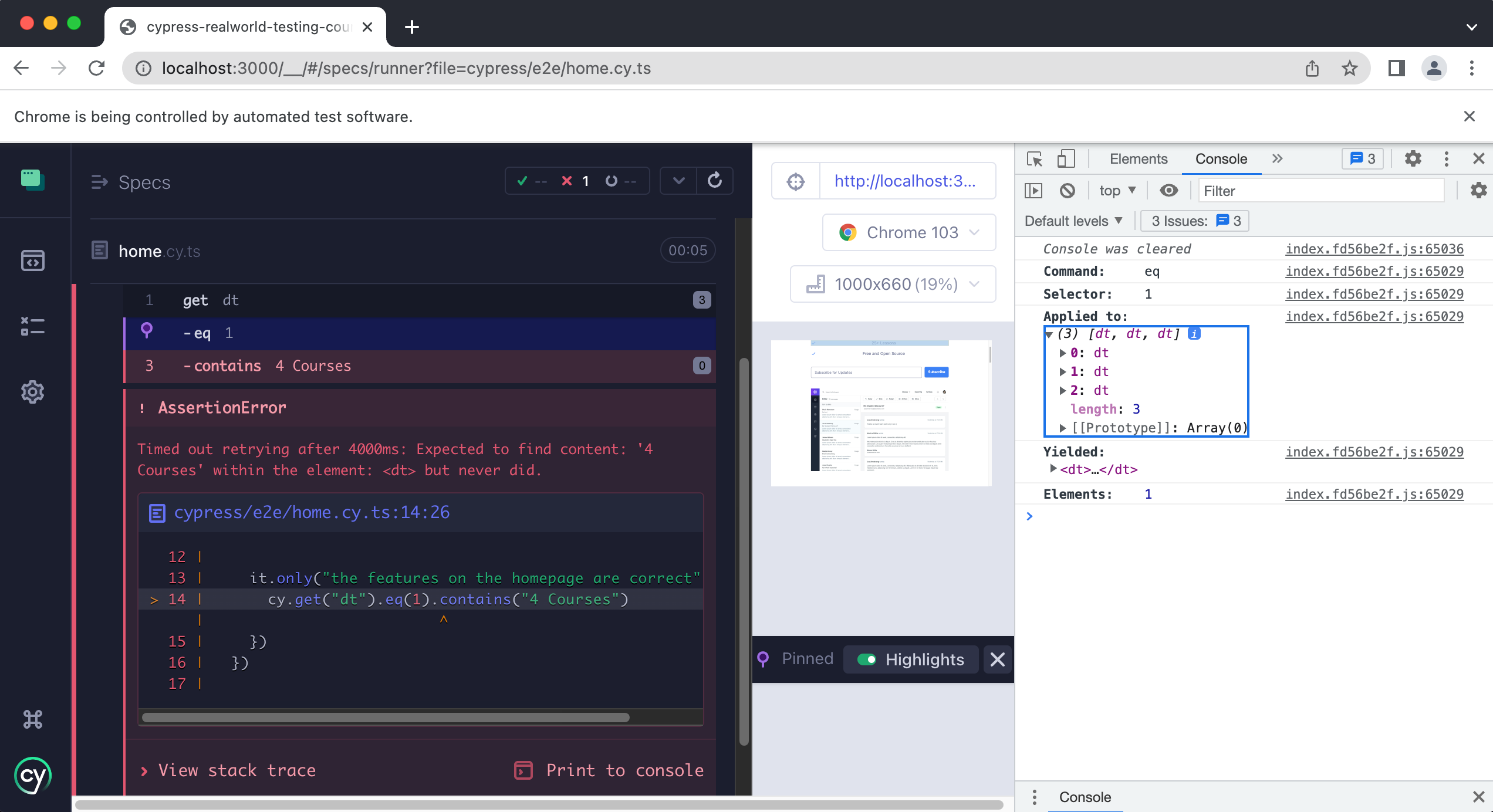The height and width of the screenshot is (812, 1493).
Task: Click the Default levels dropdown in console
Action: pyautogui.click(x=1074, y=220)
